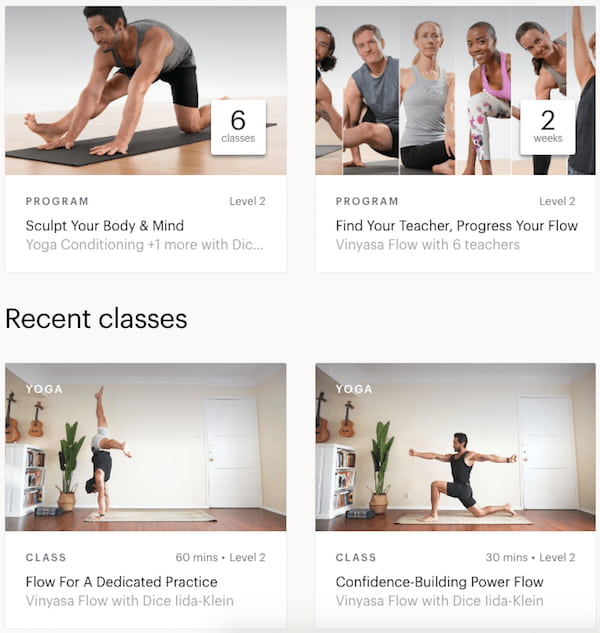Click the 6 classes badge
Viewport: 600px width, 633px height.
[238, 127]
